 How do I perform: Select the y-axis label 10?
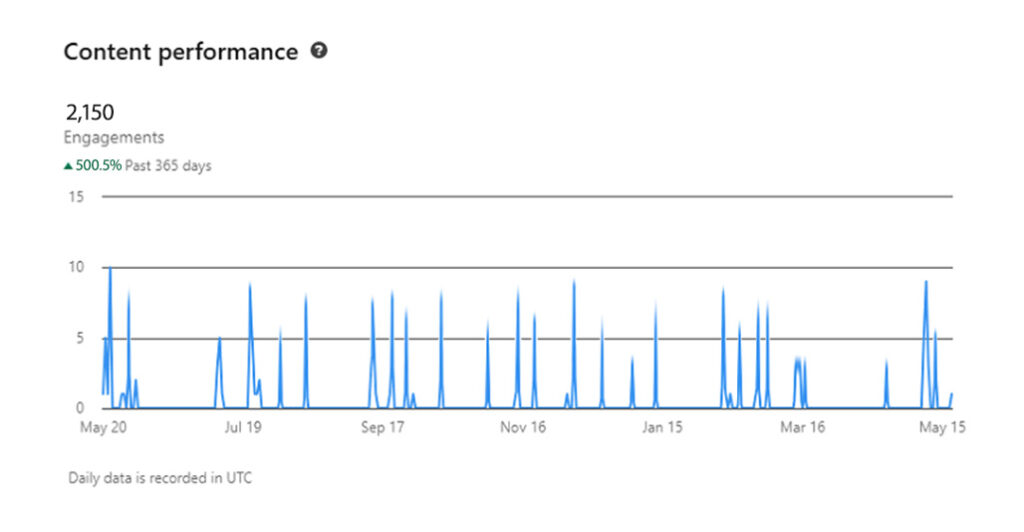click(76, 267)
